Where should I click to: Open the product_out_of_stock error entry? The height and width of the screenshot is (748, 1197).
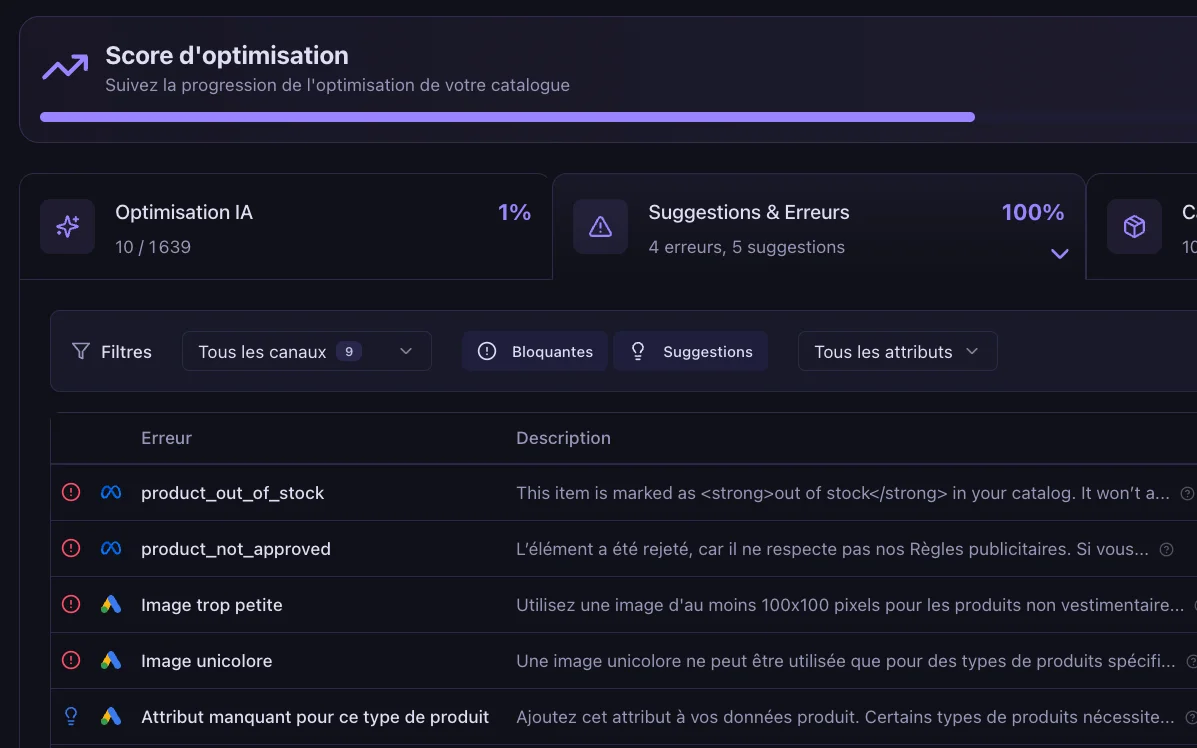232,493
